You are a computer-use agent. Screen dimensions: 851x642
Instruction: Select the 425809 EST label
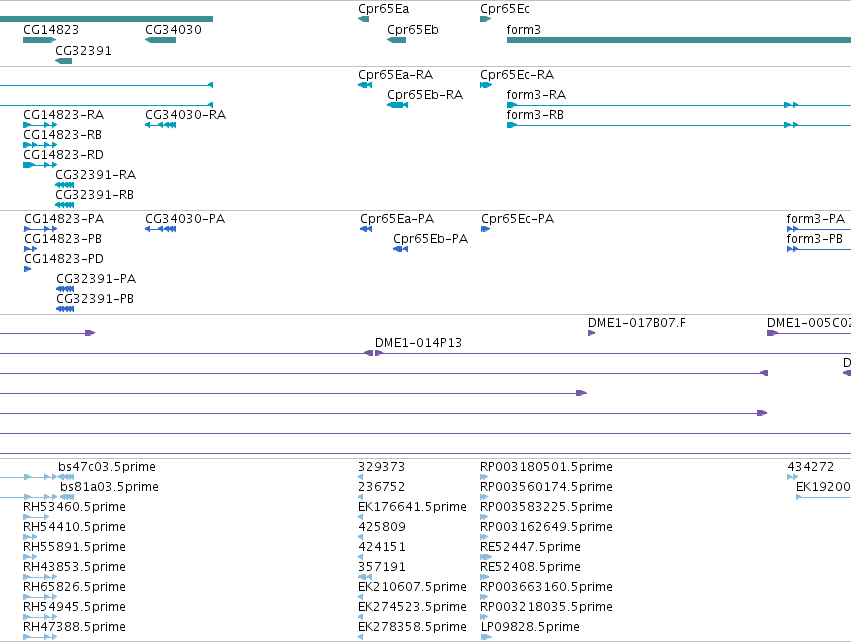click(382, 527)
